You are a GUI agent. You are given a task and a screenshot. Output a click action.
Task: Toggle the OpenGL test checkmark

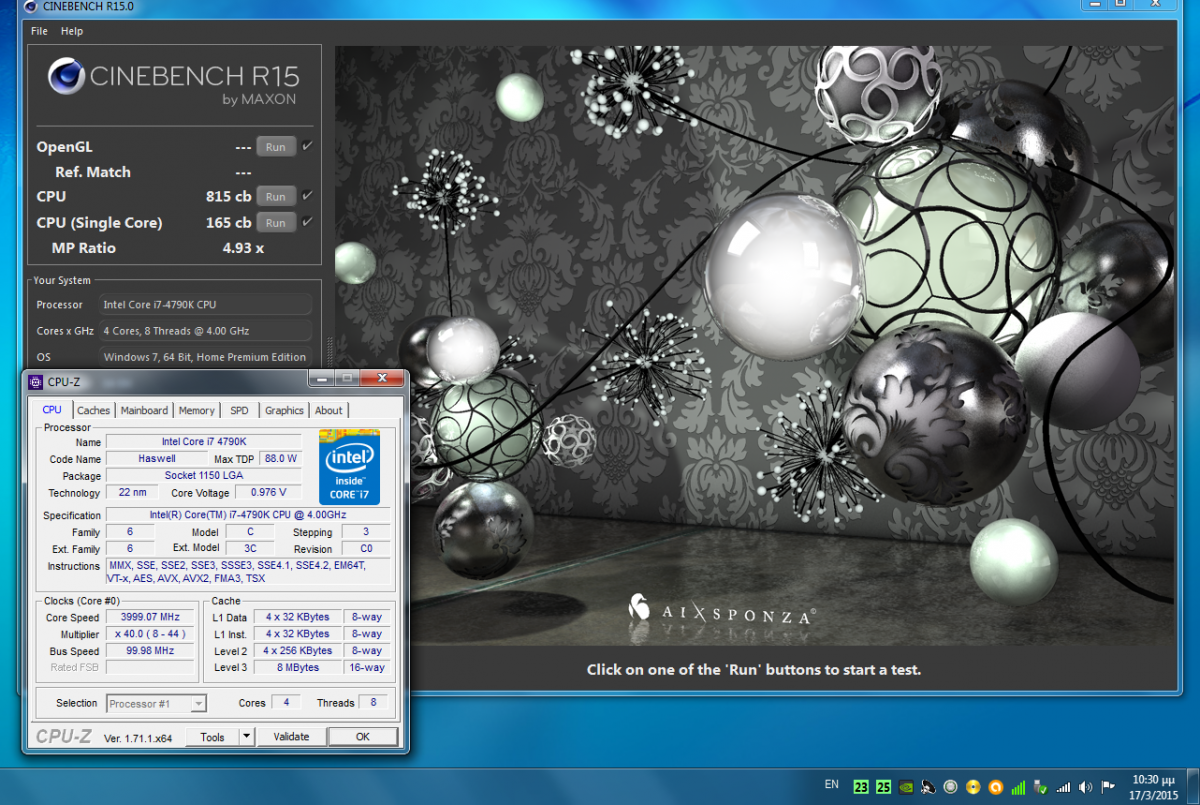[x=307, y=146]
